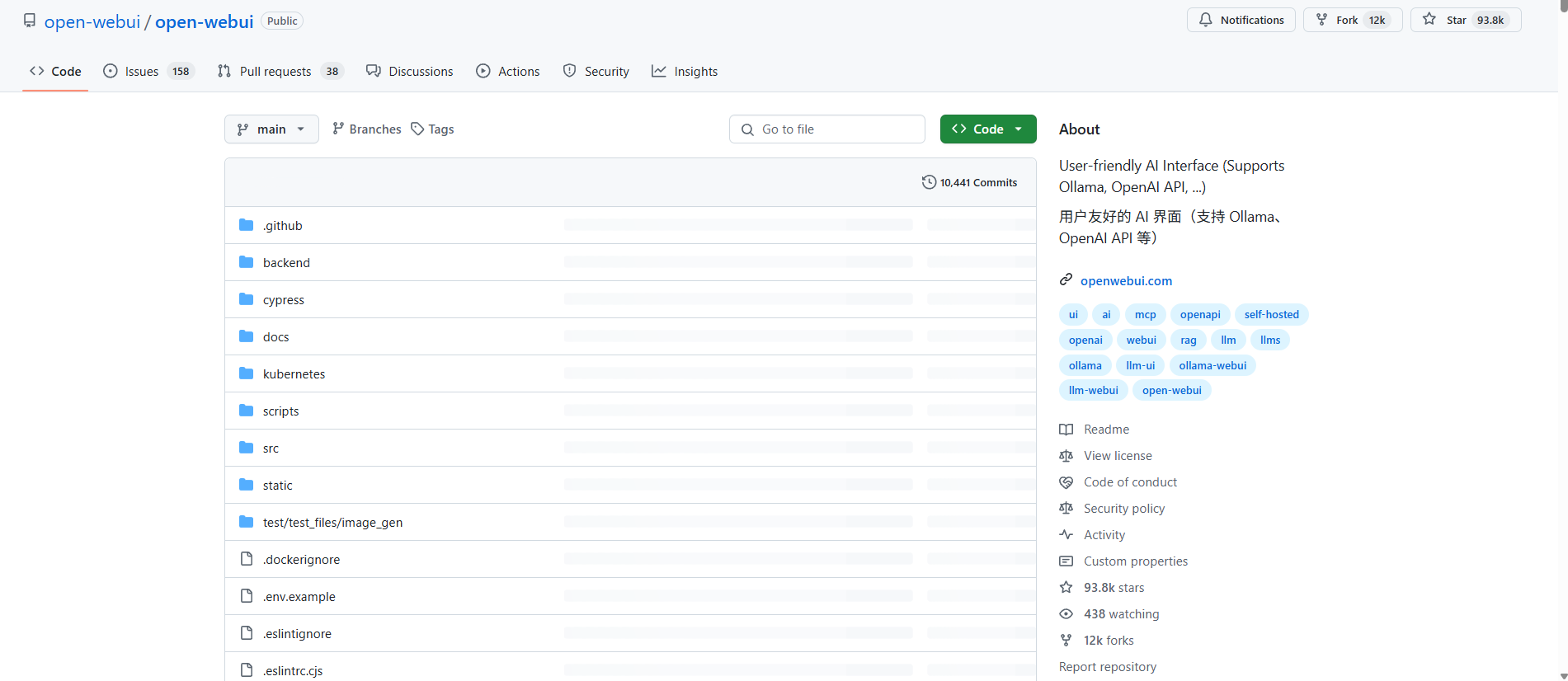
Task: Click the Notifications button
Action: pyautogui.click(x=1241, y=20)
